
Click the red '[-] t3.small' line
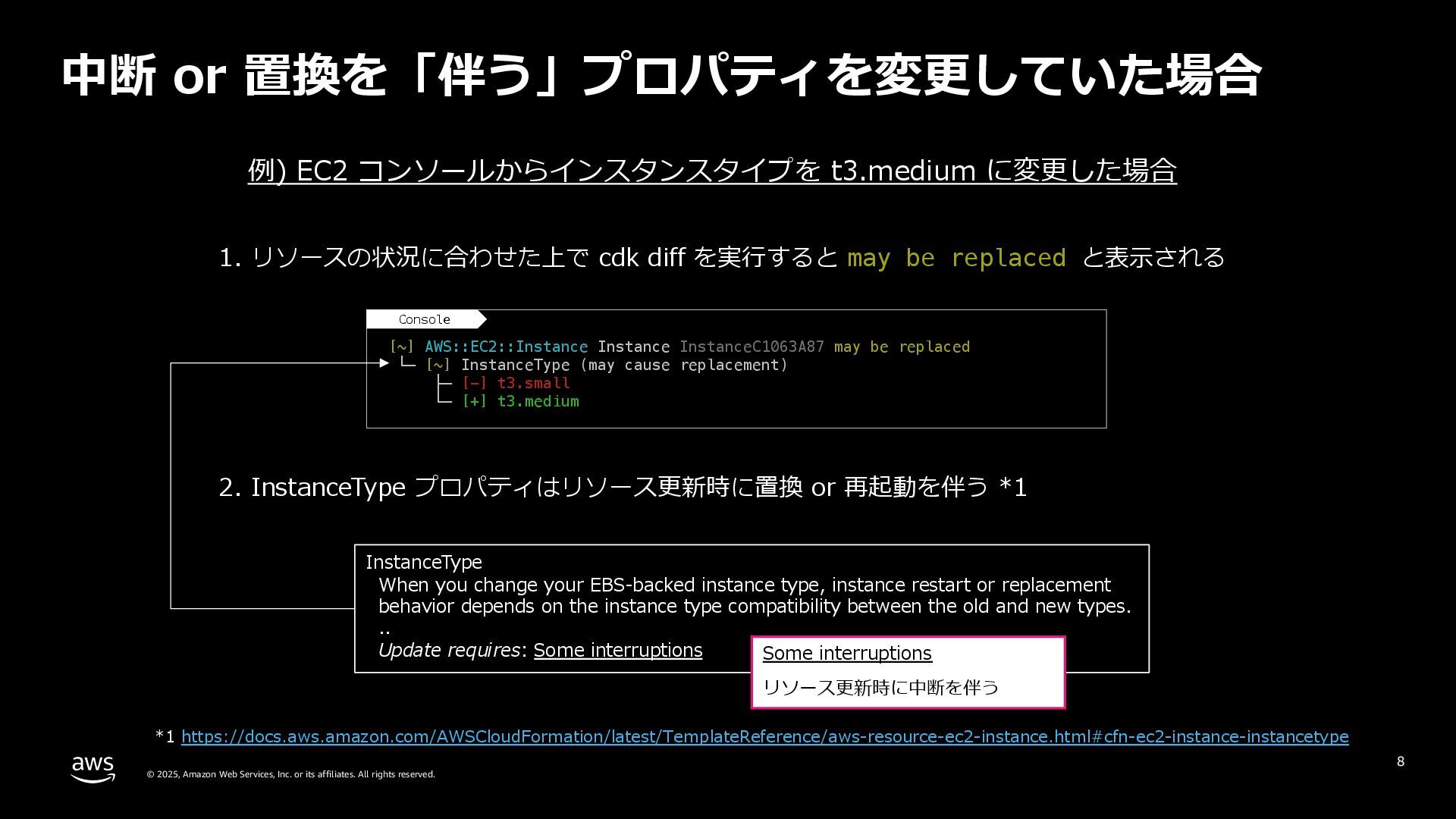coord(516,383)
